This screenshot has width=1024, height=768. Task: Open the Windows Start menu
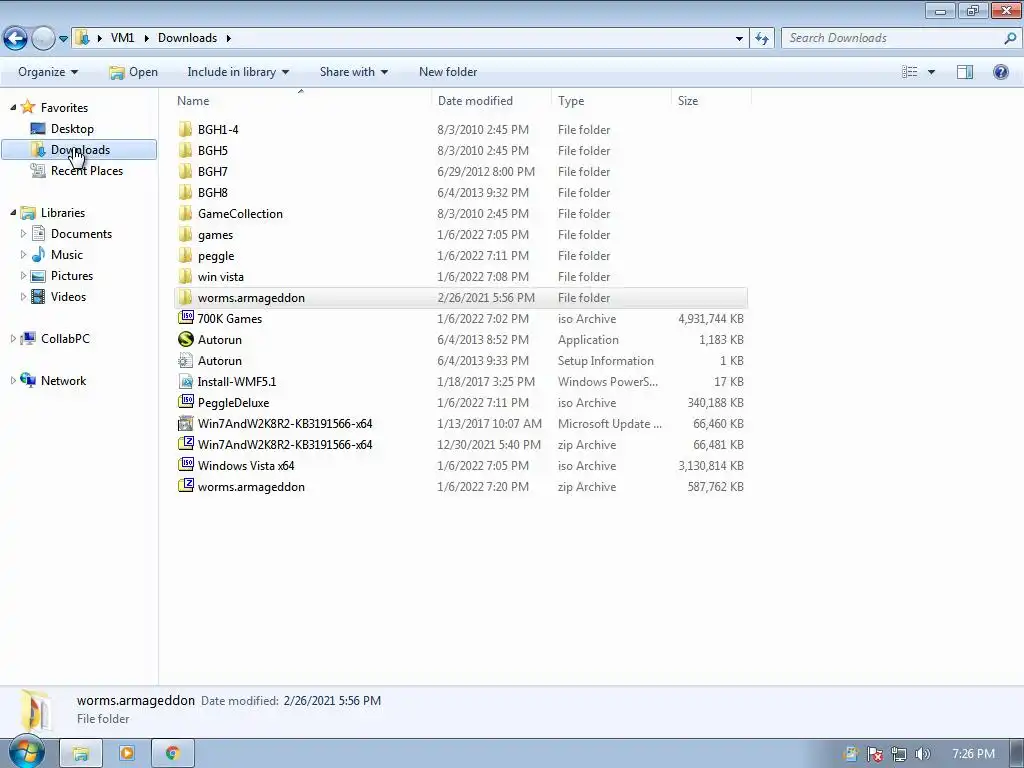coord(27,753)
